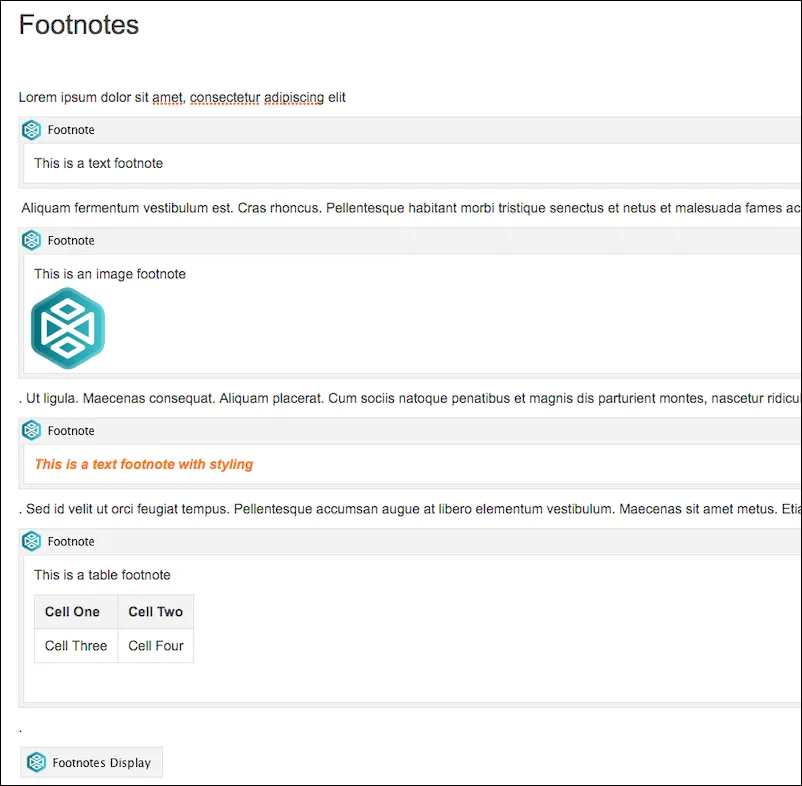
Task: Select the large hexagon logo image
Action: click(68, 328)
